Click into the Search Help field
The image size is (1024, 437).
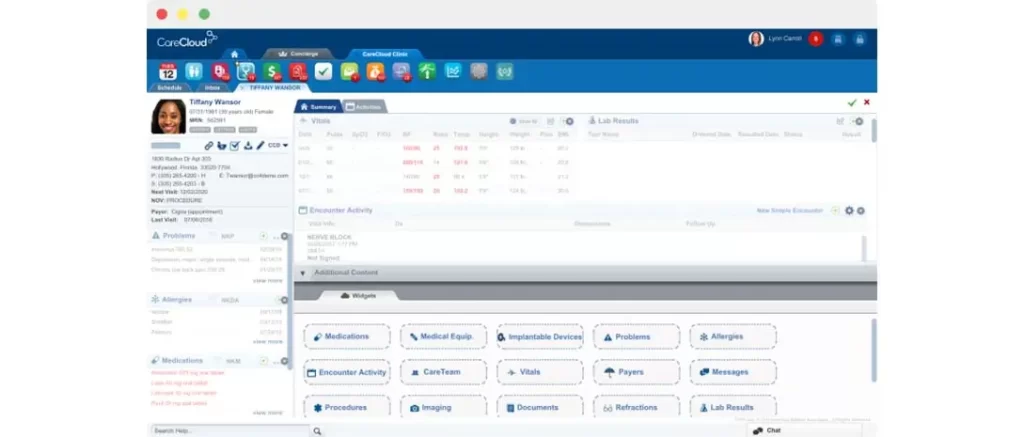(x=231, y=431)
